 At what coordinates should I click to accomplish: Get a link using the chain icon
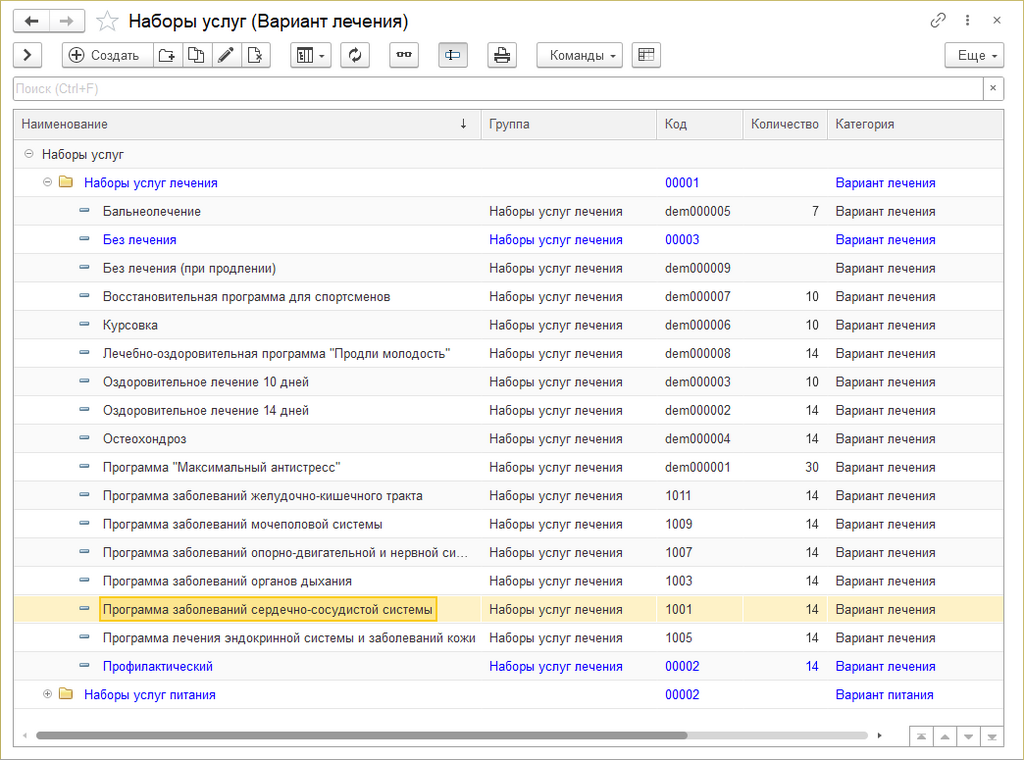(x=938, y=20)
